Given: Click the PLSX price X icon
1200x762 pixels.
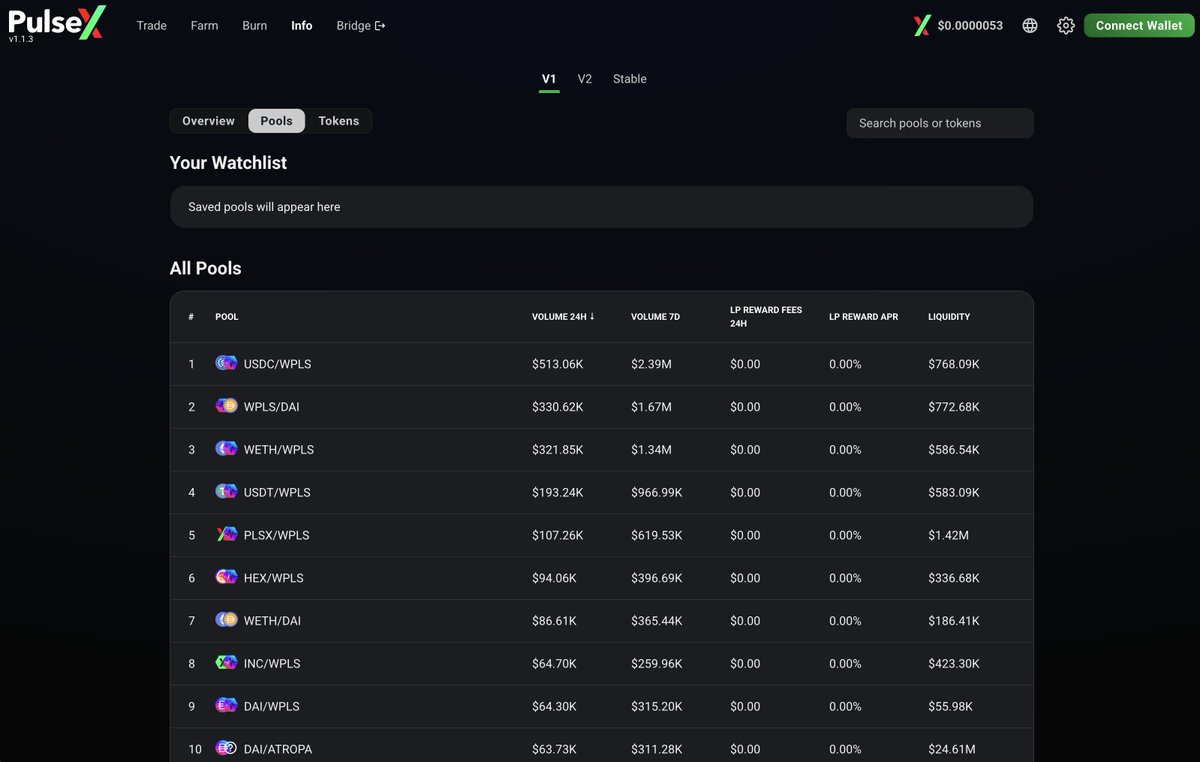Looking at the screenshot, I should pos(922,26).
